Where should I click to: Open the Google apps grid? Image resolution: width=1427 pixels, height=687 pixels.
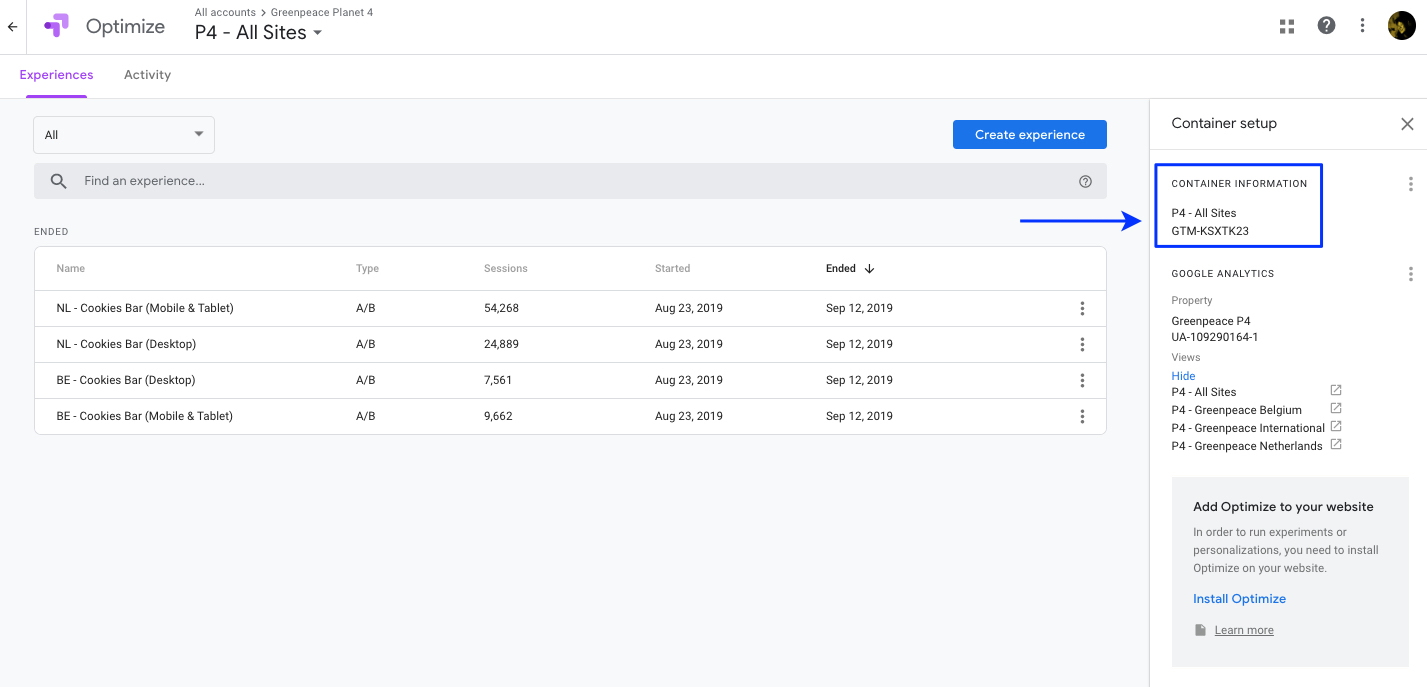click(1287, 26)
